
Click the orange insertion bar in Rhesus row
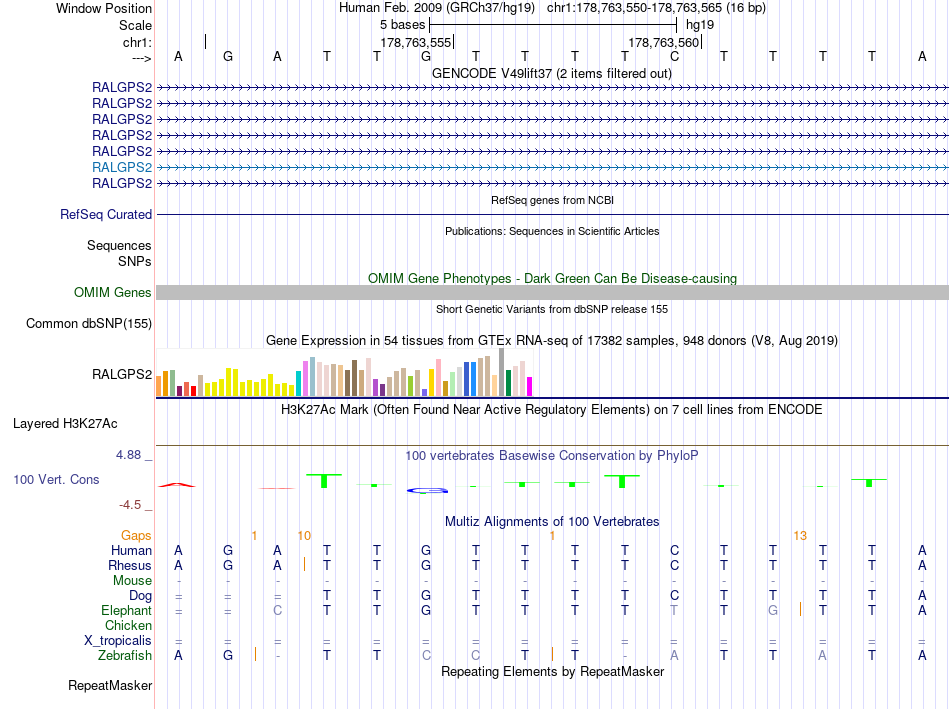point(304,565)
